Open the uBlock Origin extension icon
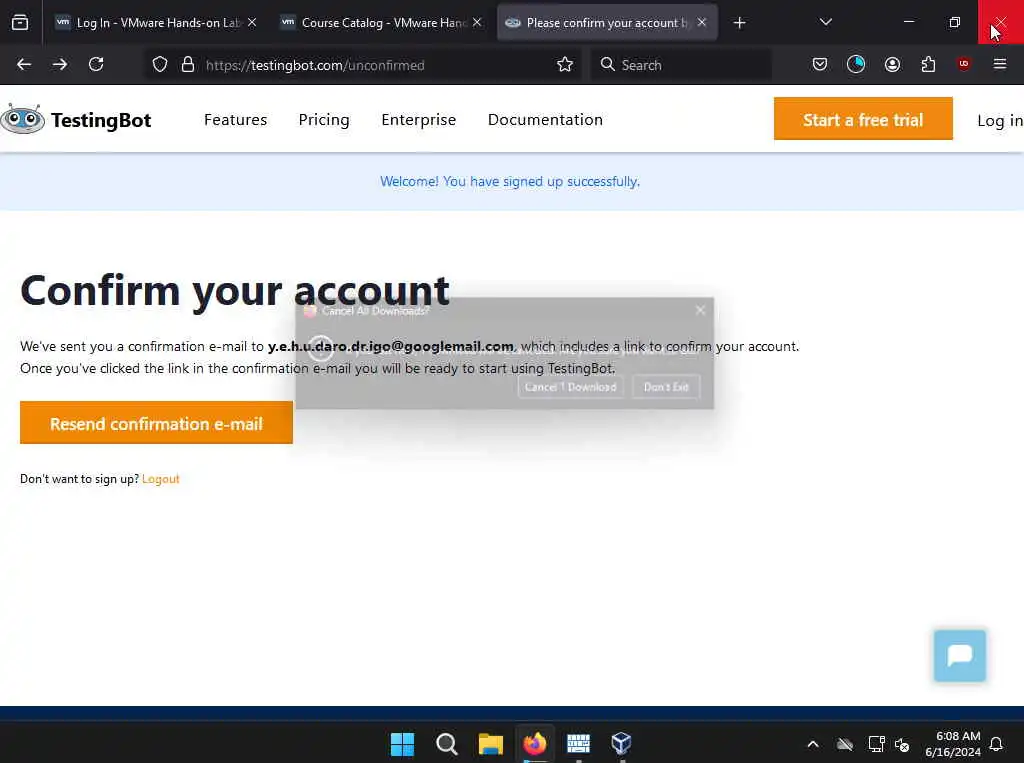This screenshot has width=1024, height=763. tap(963, 63)
